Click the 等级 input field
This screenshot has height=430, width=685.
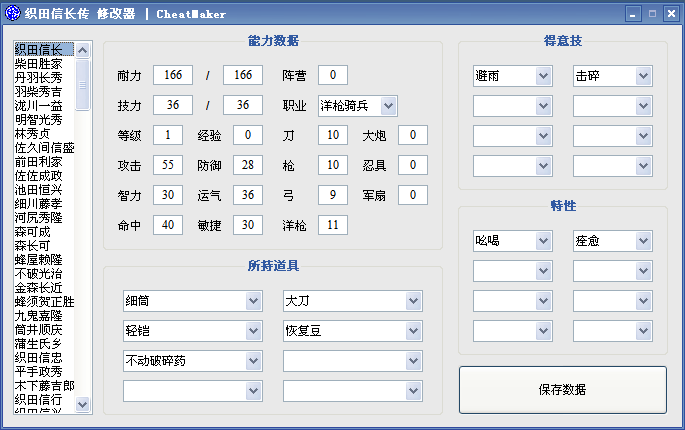[168, 135]
